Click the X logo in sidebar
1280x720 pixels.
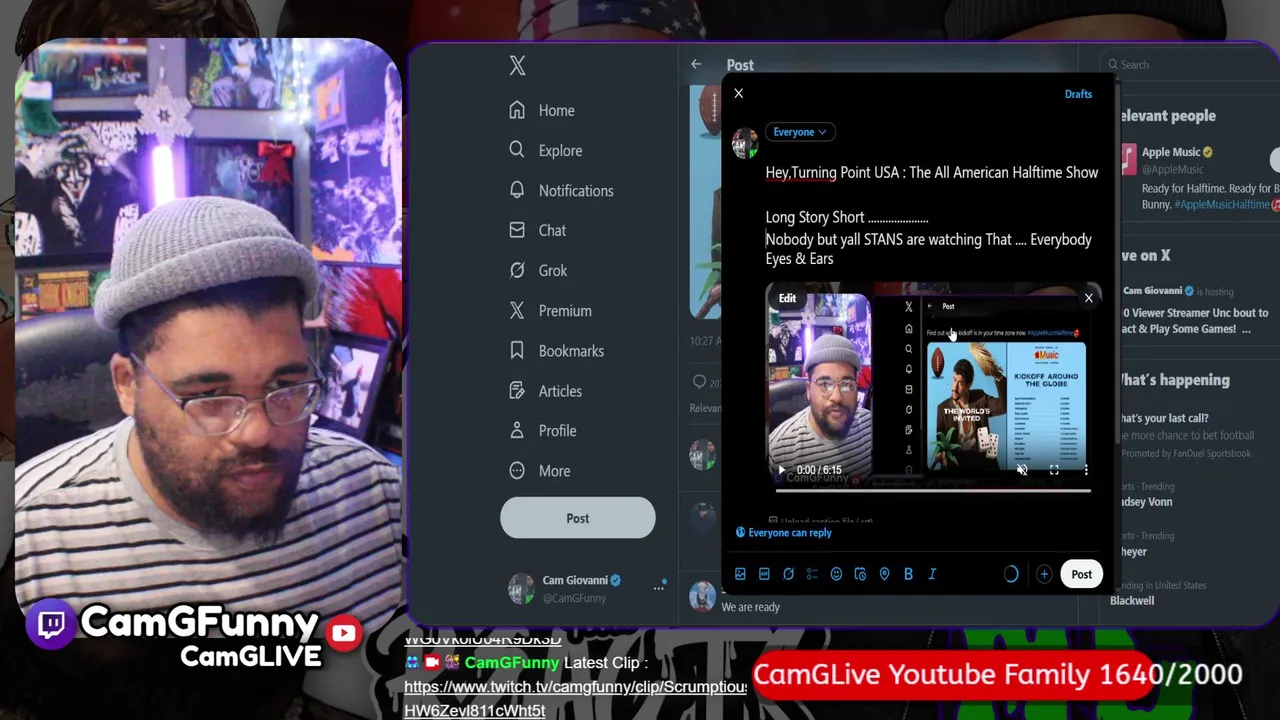point(517,66)
